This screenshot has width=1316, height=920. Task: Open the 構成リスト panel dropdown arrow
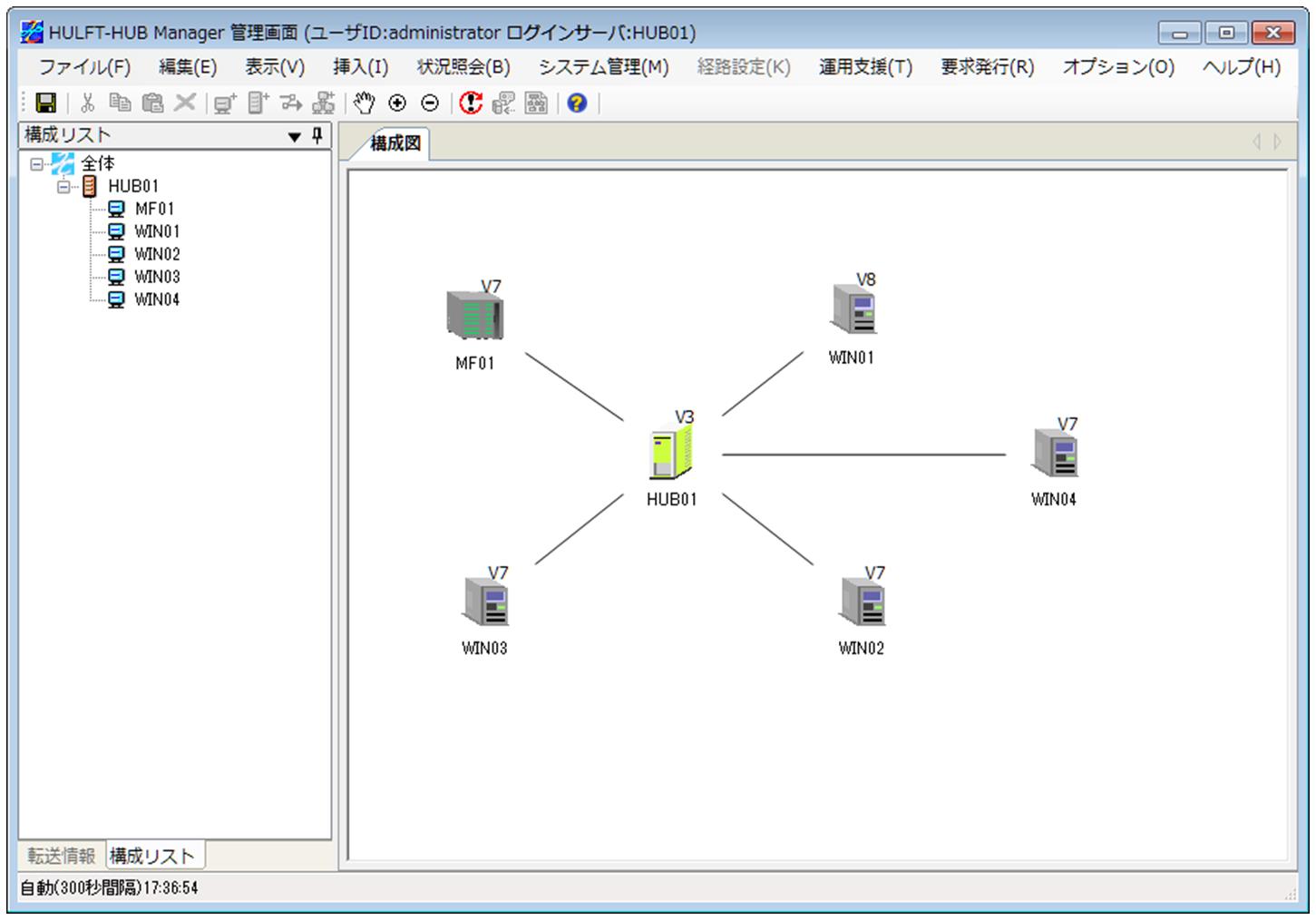pos(294,137)
